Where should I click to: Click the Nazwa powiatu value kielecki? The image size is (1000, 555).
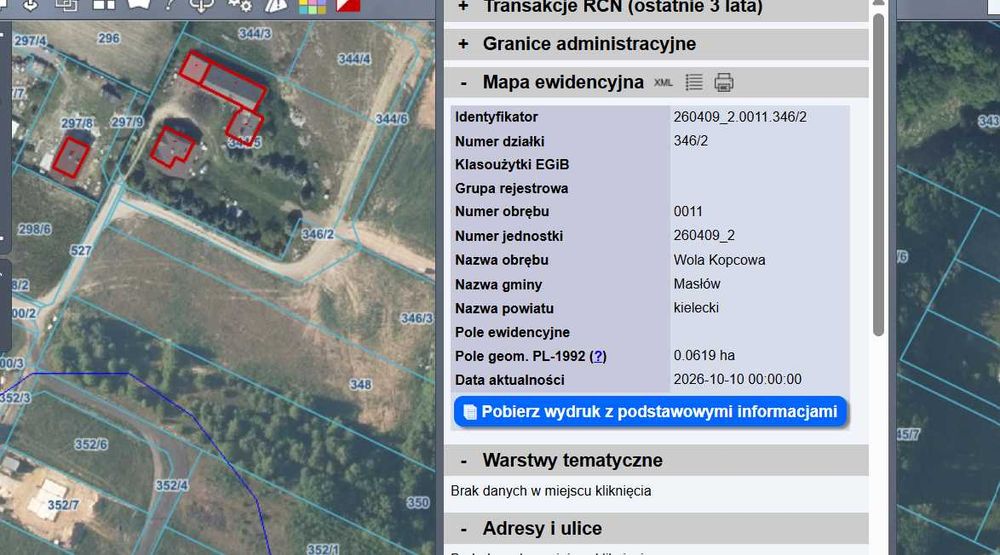696,308
